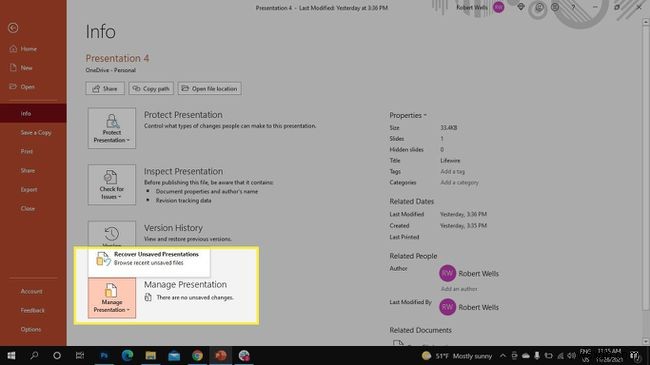Click the smiley face feedback icon
This screenshot has width=650, height=365.
click(x=538, y=7)
